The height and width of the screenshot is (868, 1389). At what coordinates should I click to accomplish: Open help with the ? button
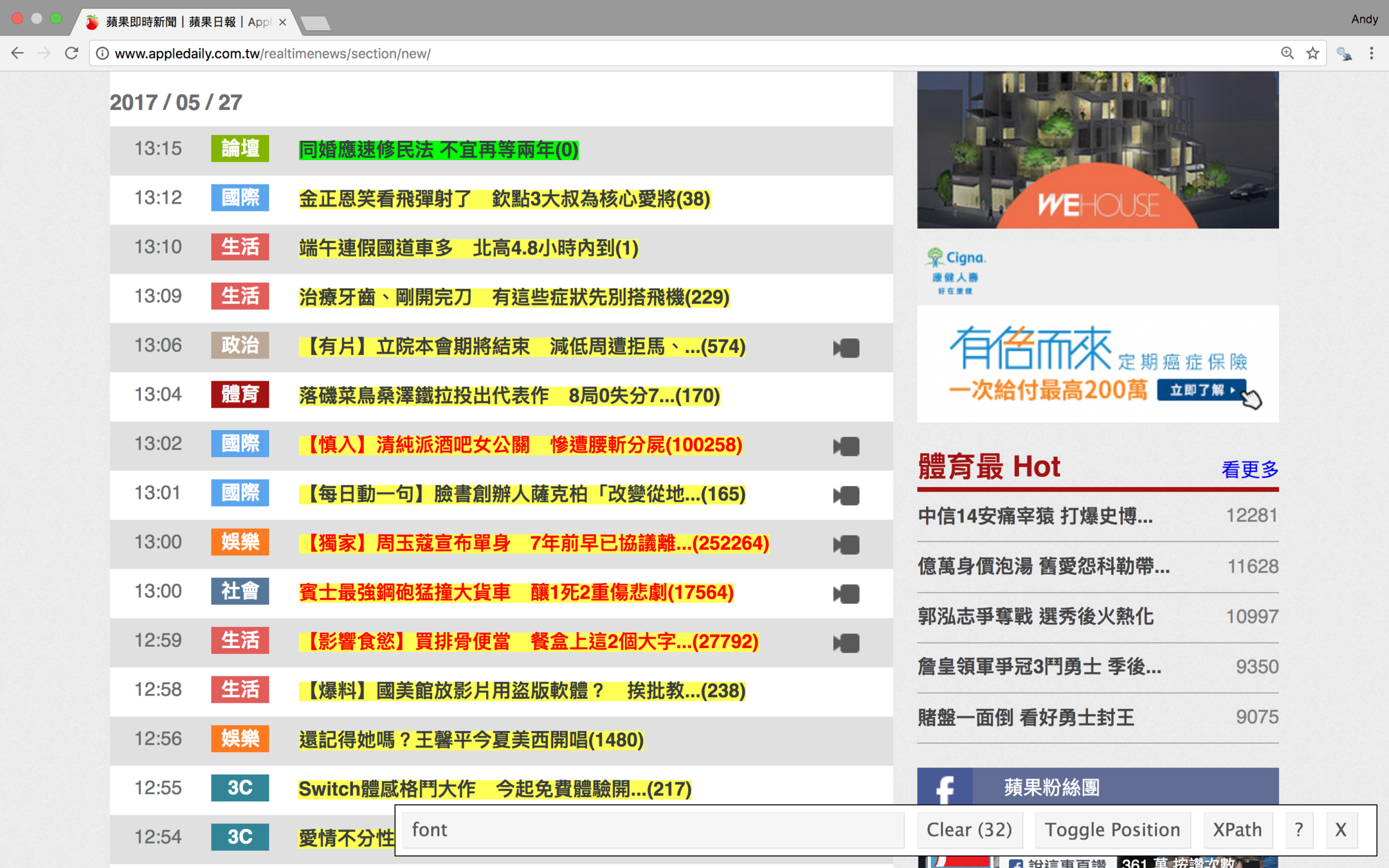[x=1298, y=829]
